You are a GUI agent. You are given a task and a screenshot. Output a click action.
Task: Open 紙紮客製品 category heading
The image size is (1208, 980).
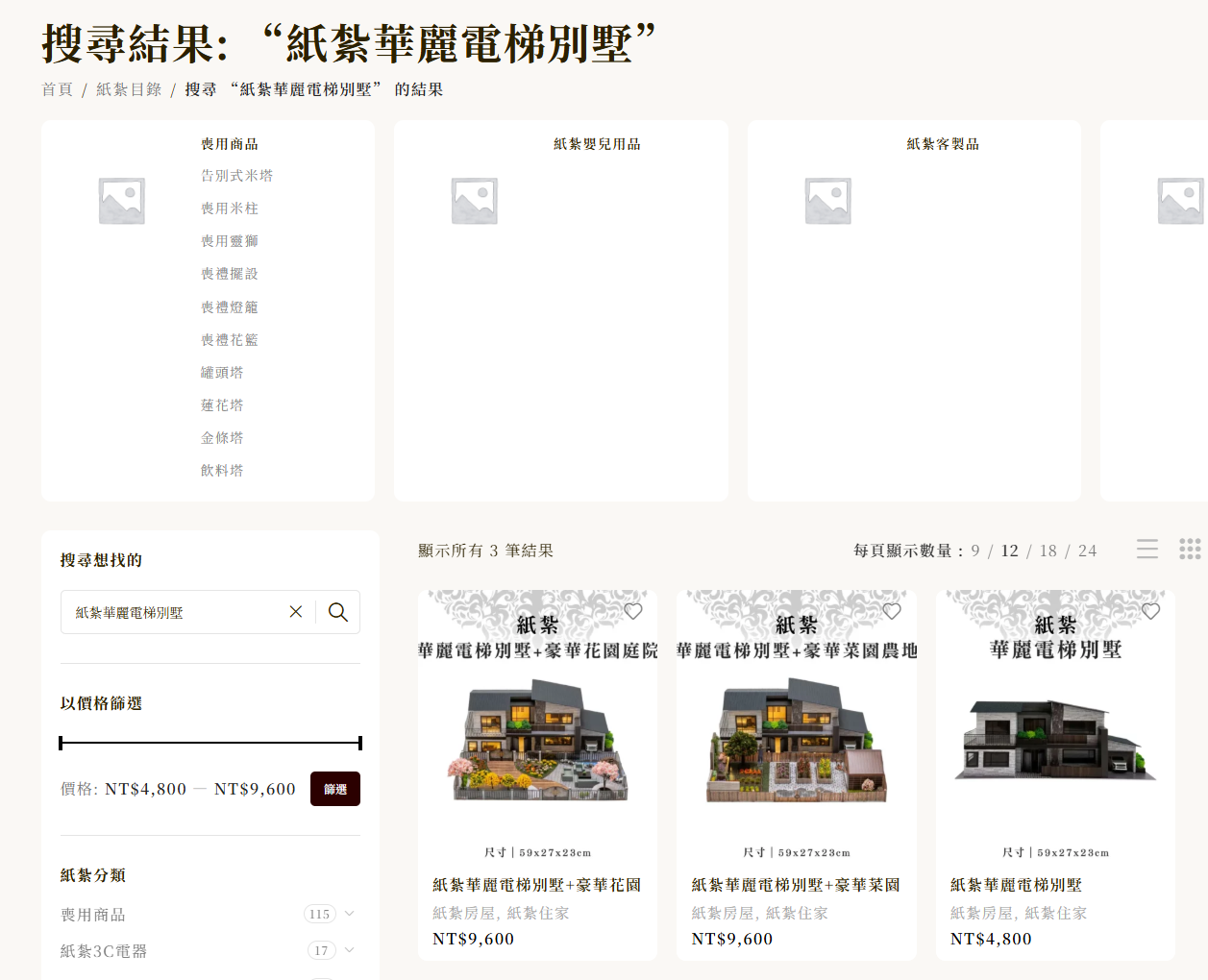pos(943,144)
